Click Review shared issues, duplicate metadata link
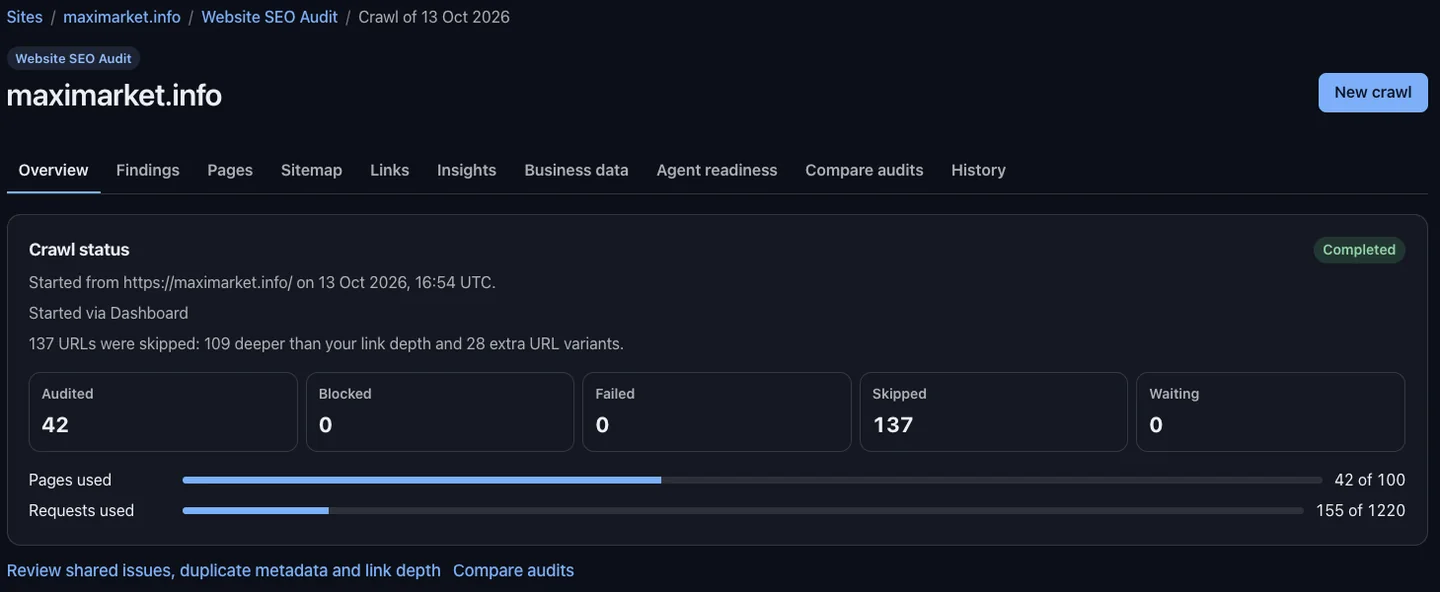The height and width of the screenshot is (592, 1440). 224,570
